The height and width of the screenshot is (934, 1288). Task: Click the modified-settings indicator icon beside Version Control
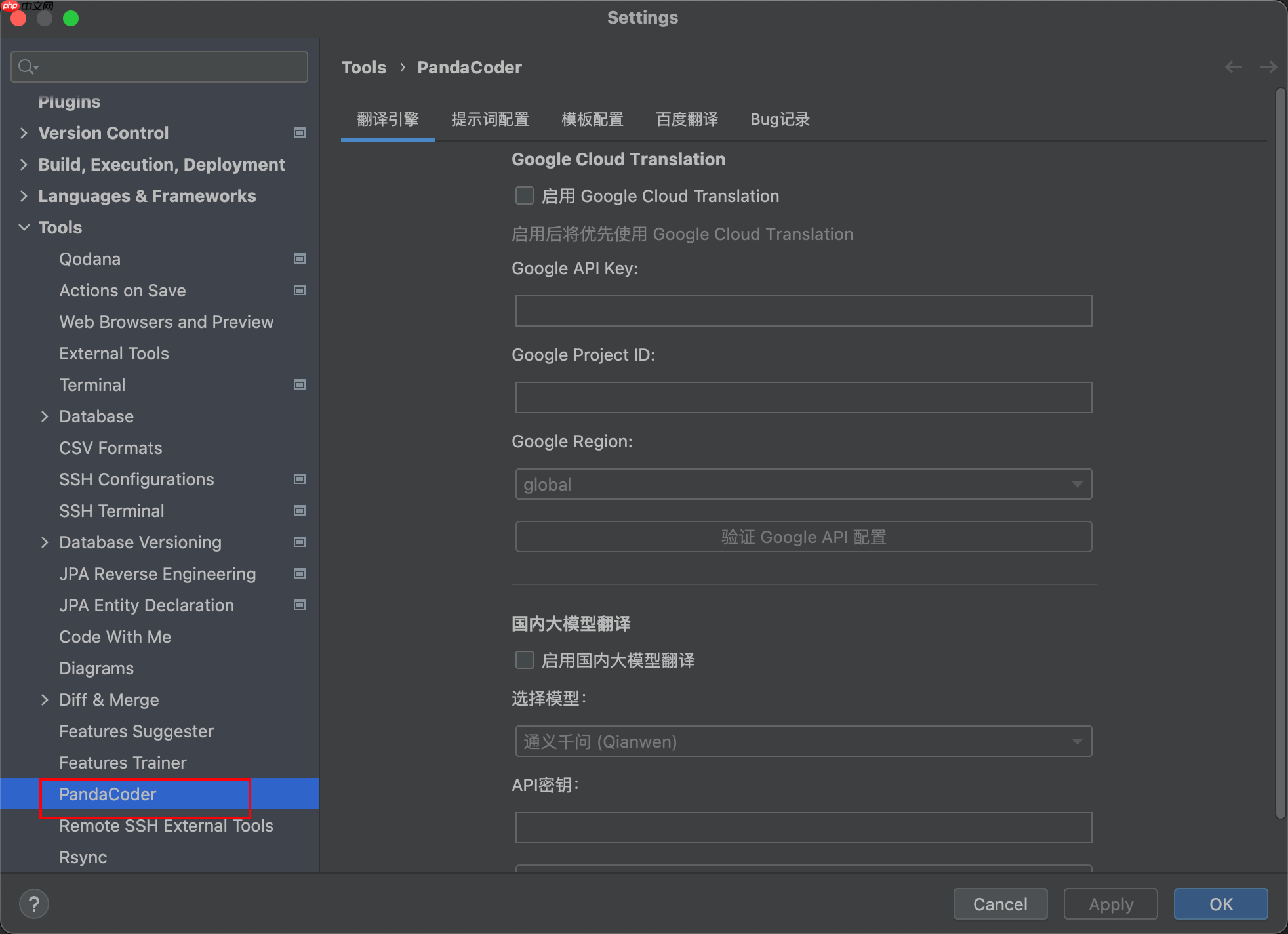pyautogui.click(x=300, y=132)
